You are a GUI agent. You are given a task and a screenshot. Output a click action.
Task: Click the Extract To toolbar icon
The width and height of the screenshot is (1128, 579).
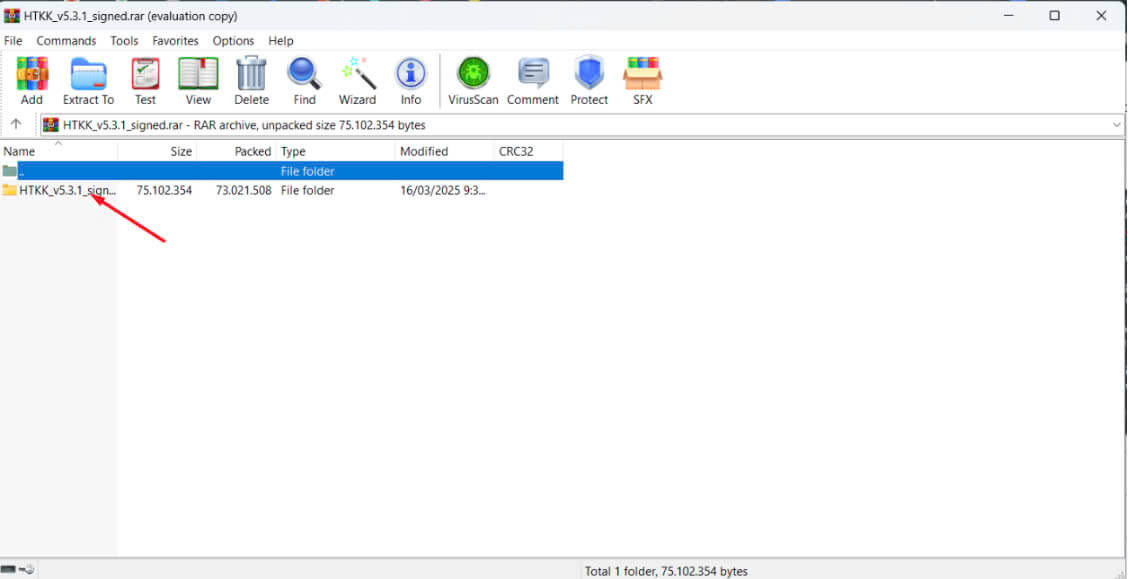[x=88, y=74]
